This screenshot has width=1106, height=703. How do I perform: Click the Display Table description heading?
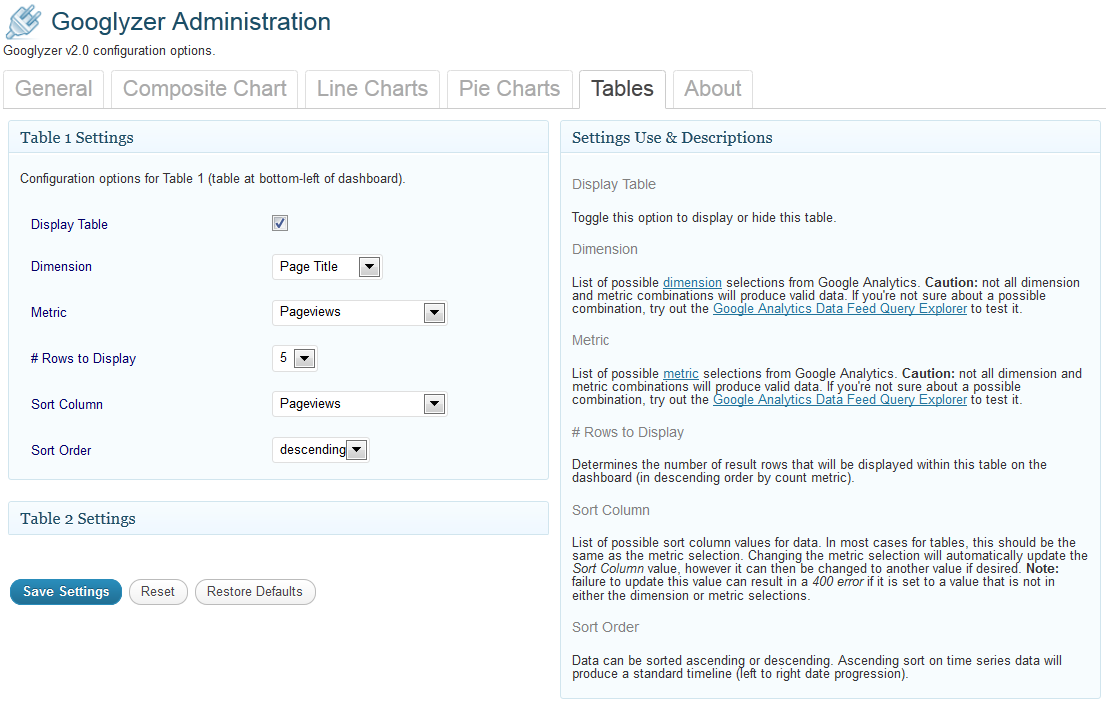614,184
